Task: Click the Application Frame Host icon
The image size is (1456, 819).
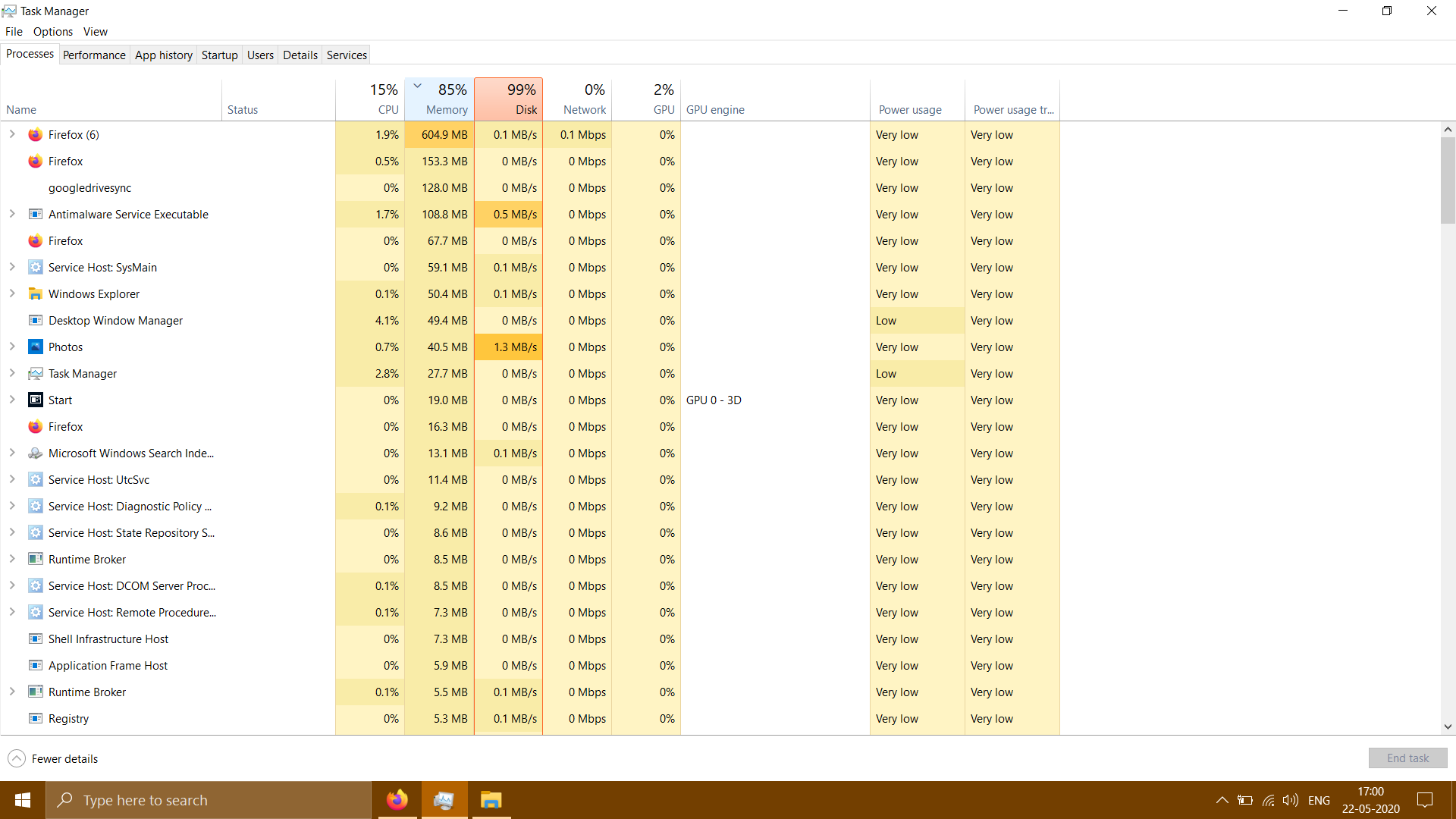Action: (35, 666)
